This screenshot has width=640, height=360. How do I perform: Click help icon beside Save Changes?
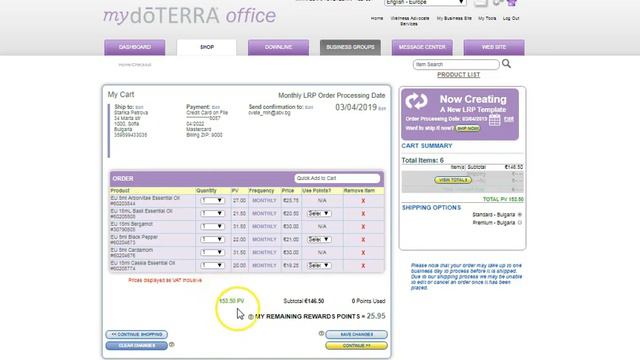321,333
